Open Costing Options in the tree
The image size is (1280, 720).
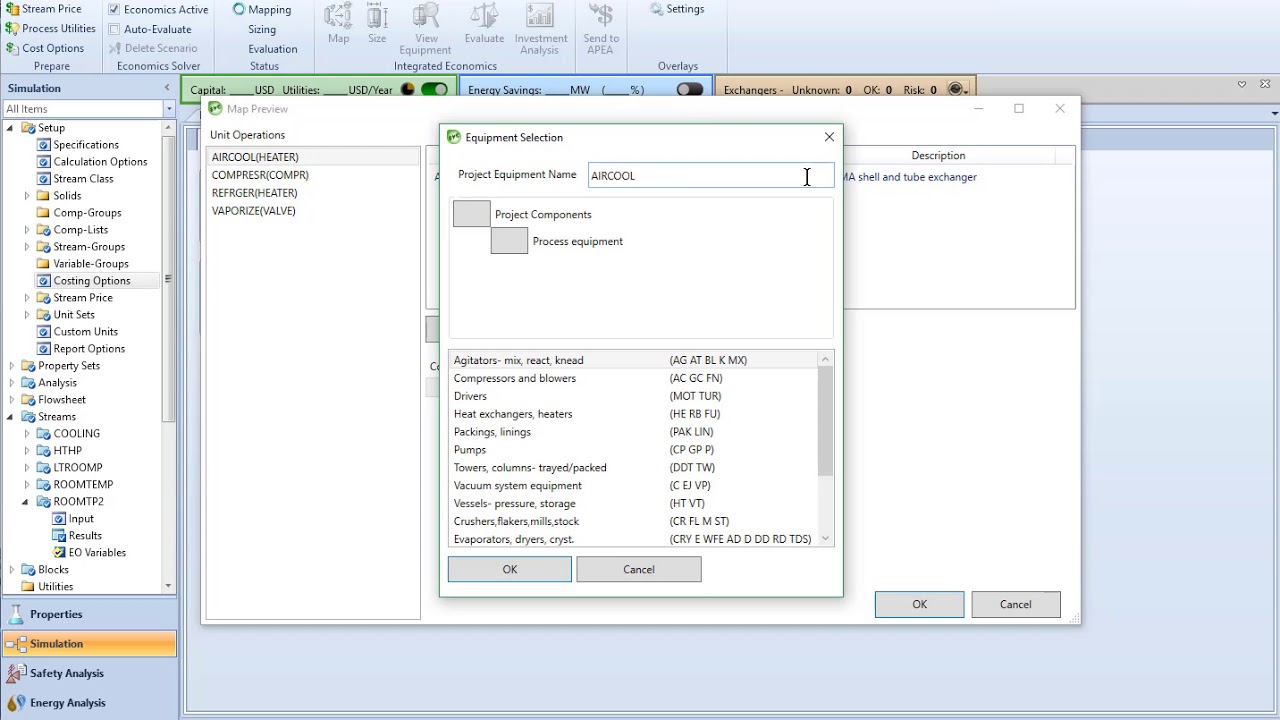tap(92, 281)
